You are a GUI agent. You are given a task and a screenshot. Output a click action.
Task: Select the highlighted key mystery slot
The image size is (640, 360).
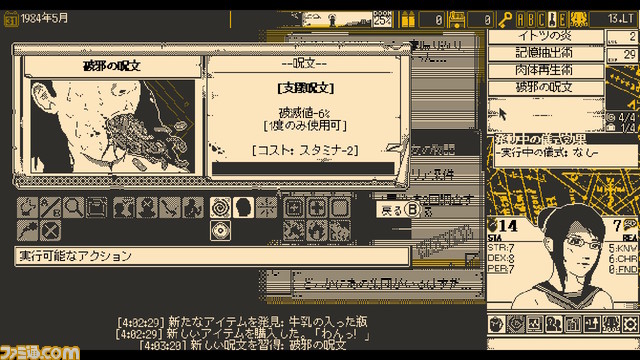pos(552,19)
